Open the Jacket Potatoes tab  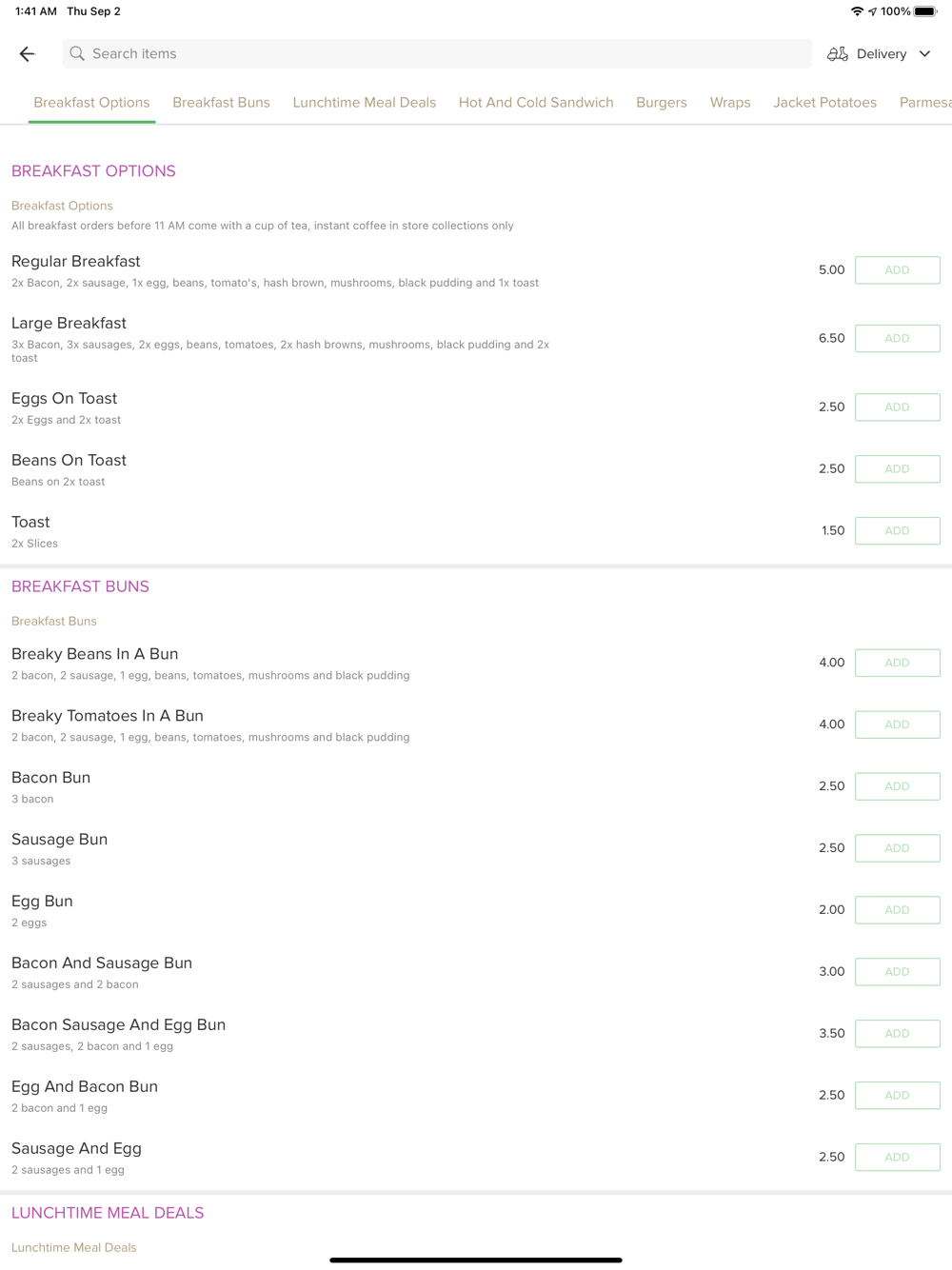click(824, 103)
